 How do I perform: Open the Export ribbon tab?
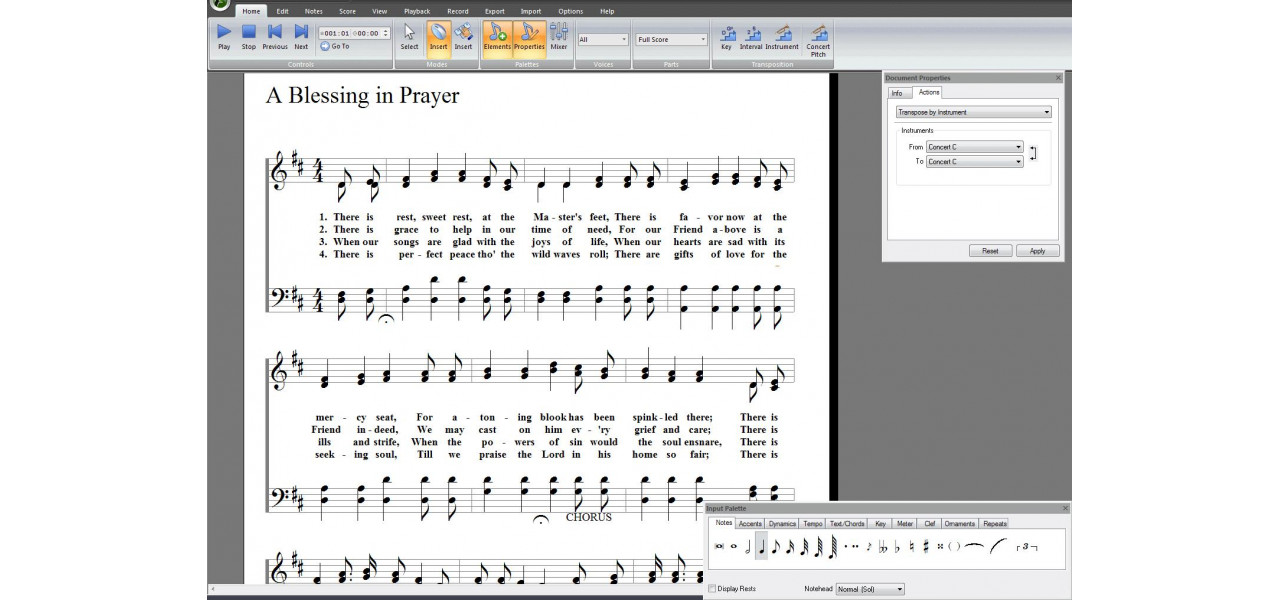point(495,11)
